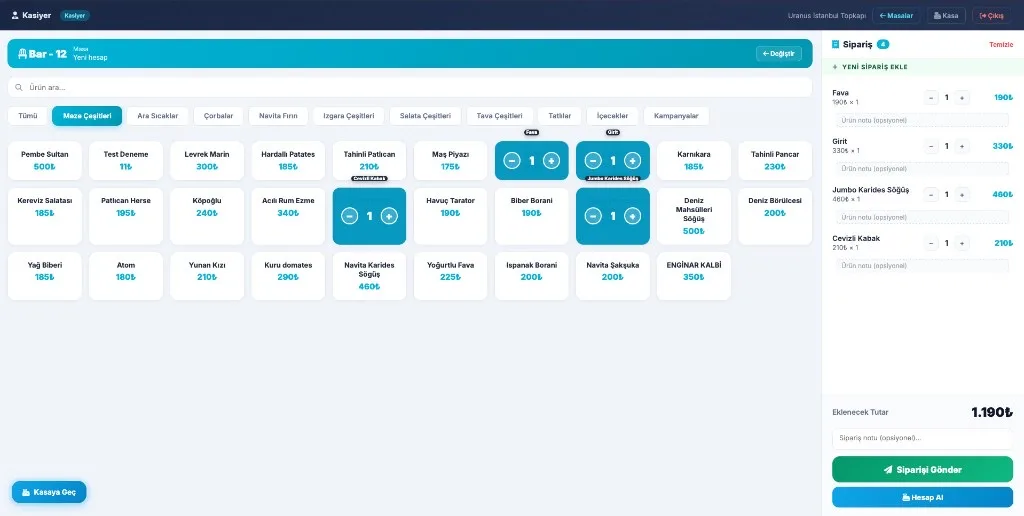The image size is (1024, 516).
Task: Switch to the İçecekler category
Action: (612, 116)
